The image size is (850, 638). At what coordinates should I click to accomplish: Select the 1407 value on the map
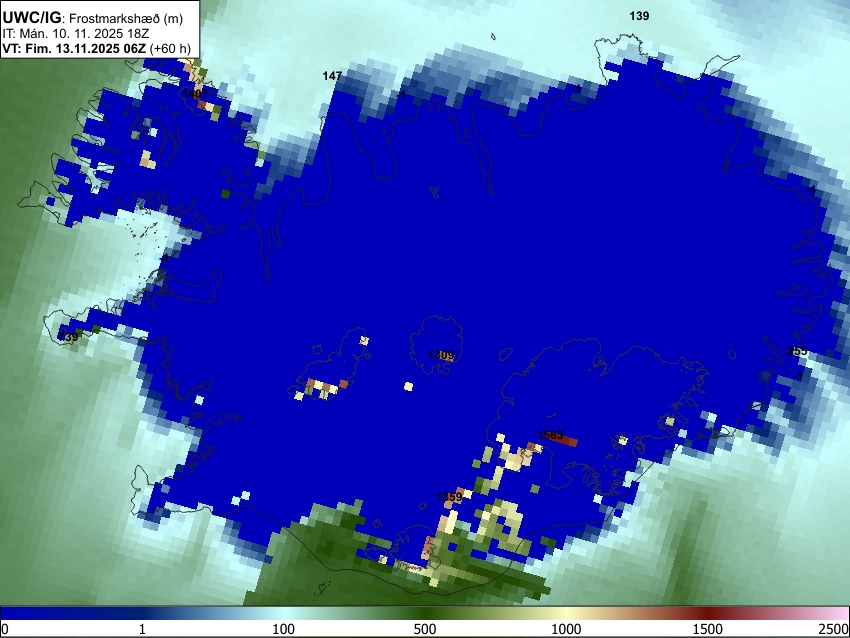tap(195, 94)
